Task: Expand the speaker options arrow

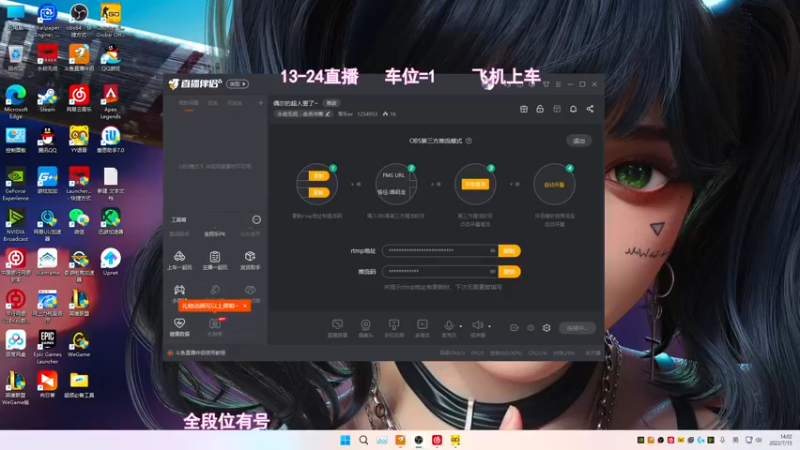Action: click(489, 326)
